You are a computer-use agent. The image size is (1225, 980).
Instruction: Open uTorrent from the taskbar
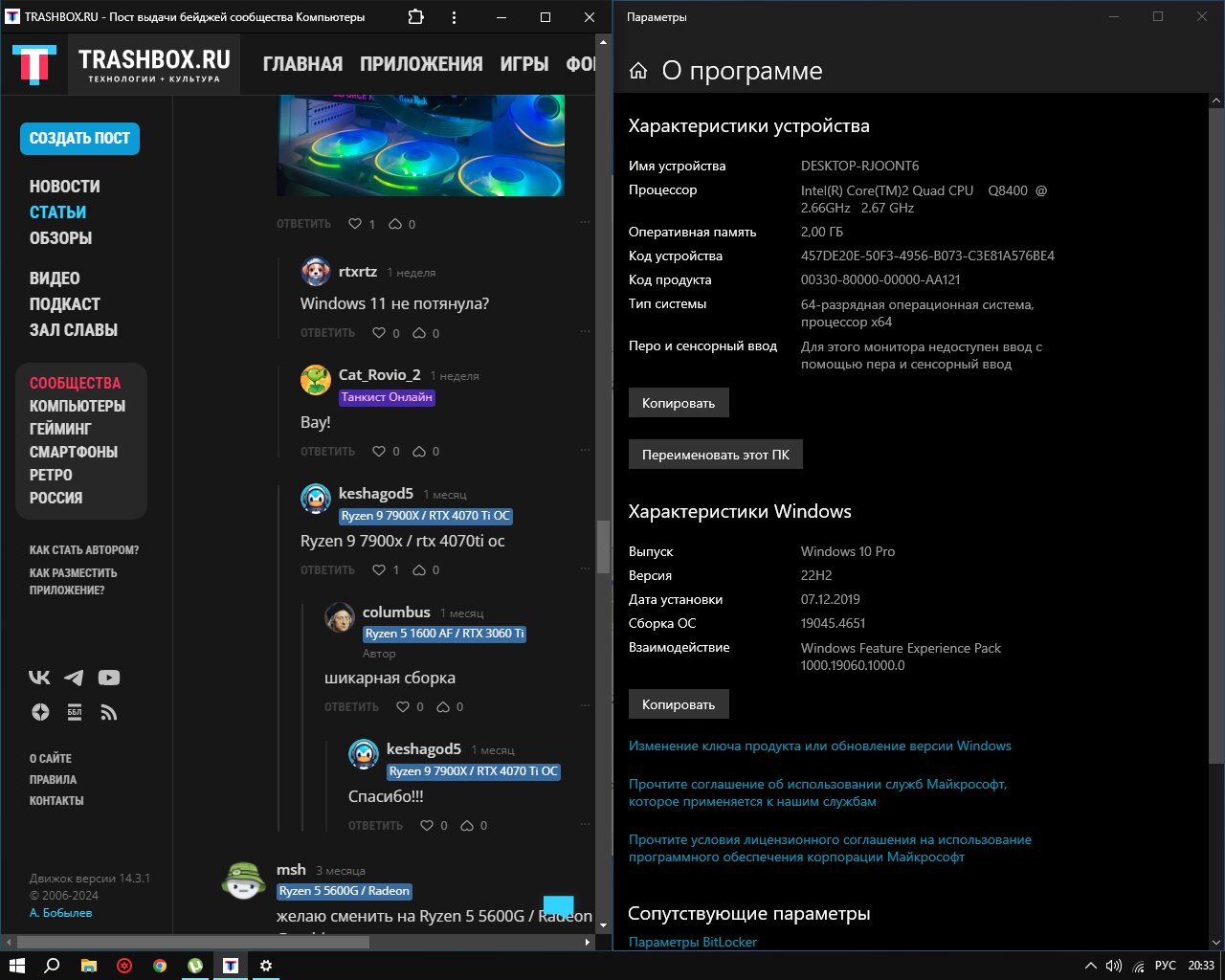click(195, 966)
